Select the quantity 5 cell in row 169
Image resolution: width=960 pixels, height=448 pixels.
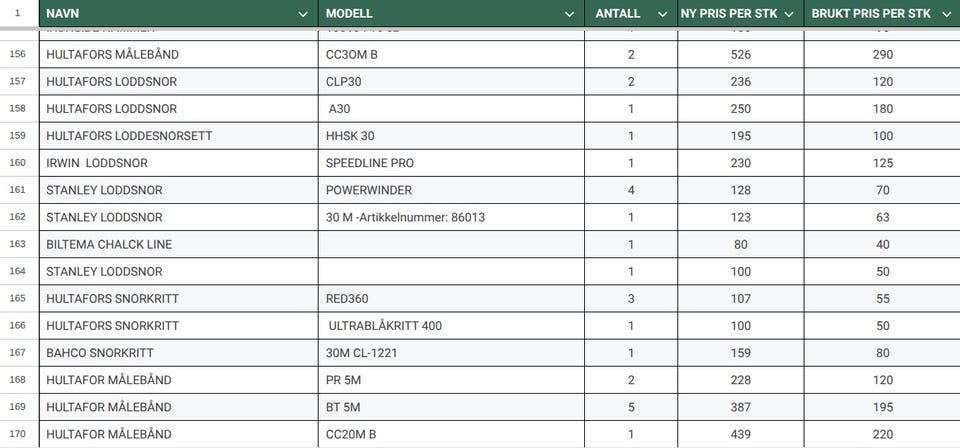[x=631, y=407]
